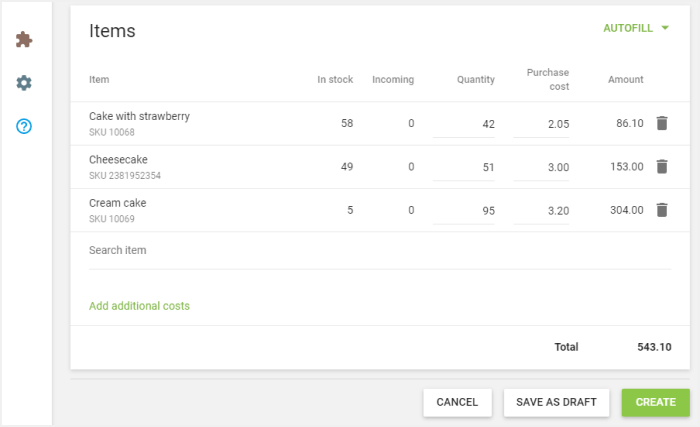Select the Cheesecake item name
Screen dimensions: 700x427
pos(118,160)
